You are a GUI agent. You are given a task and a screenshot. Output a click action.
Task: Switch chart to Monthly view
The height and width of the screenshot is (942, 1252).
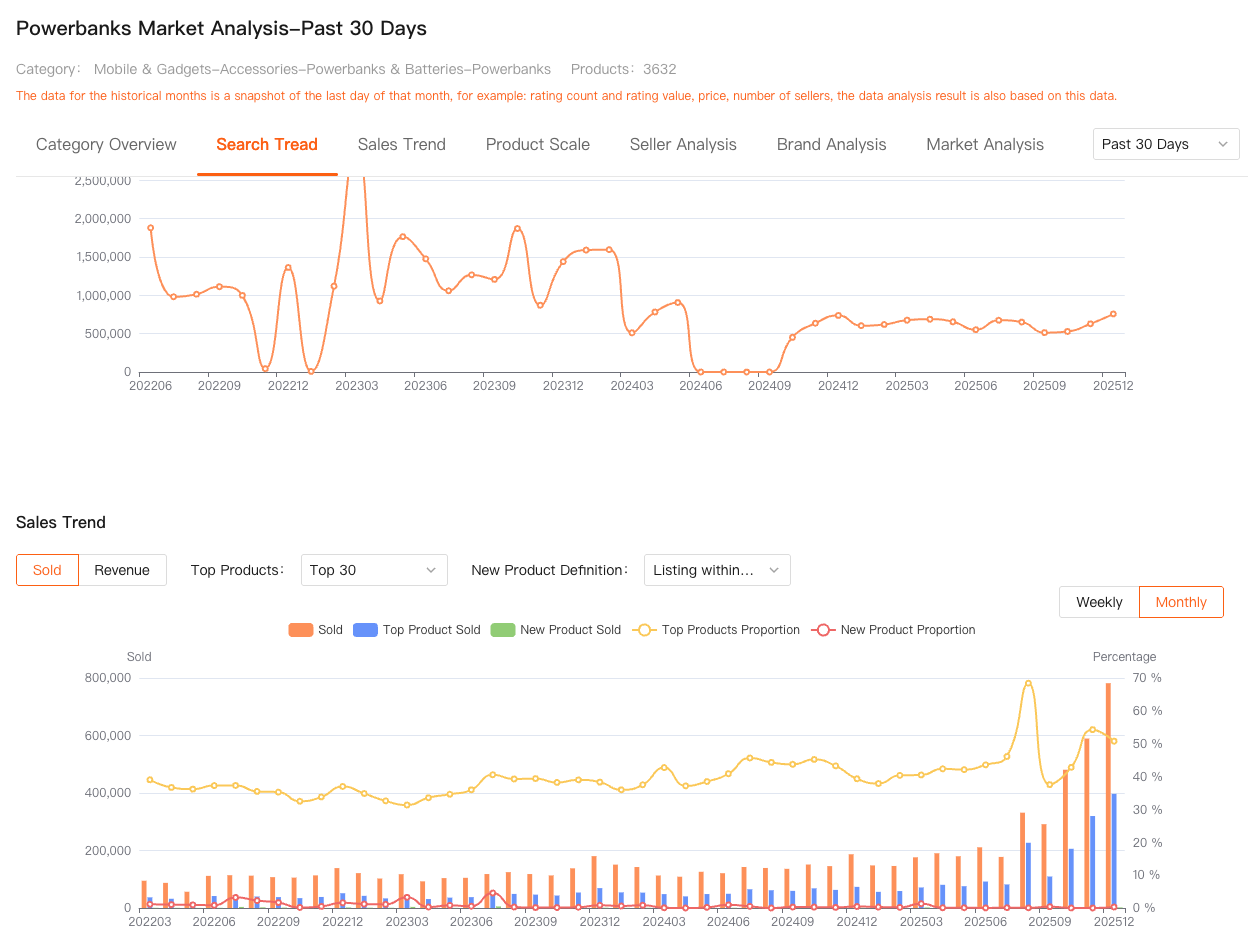(x=1181, y=602)
